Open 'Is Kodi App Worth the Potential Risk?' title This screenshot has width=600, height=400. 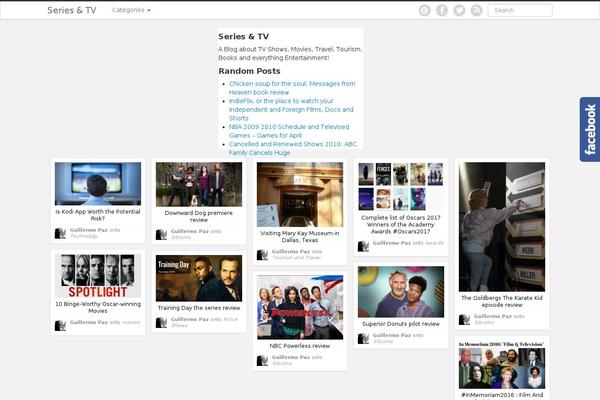(x=98, y=215)
